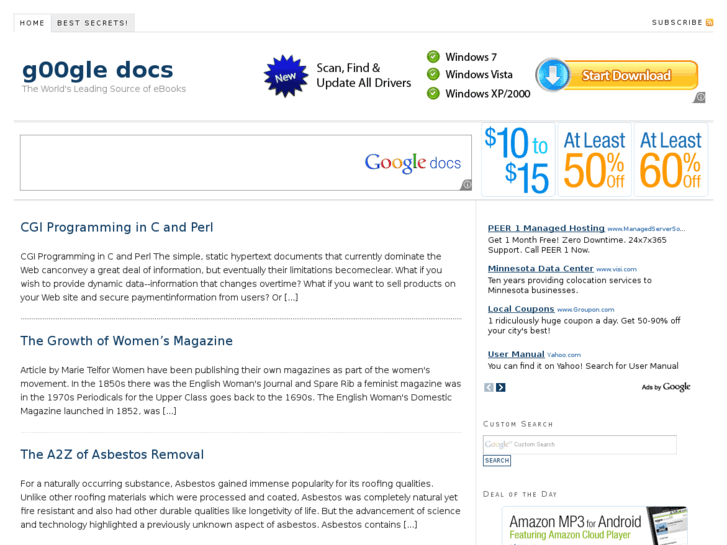Click the Subscribe link
727x545 pixels.
(677, 22)
